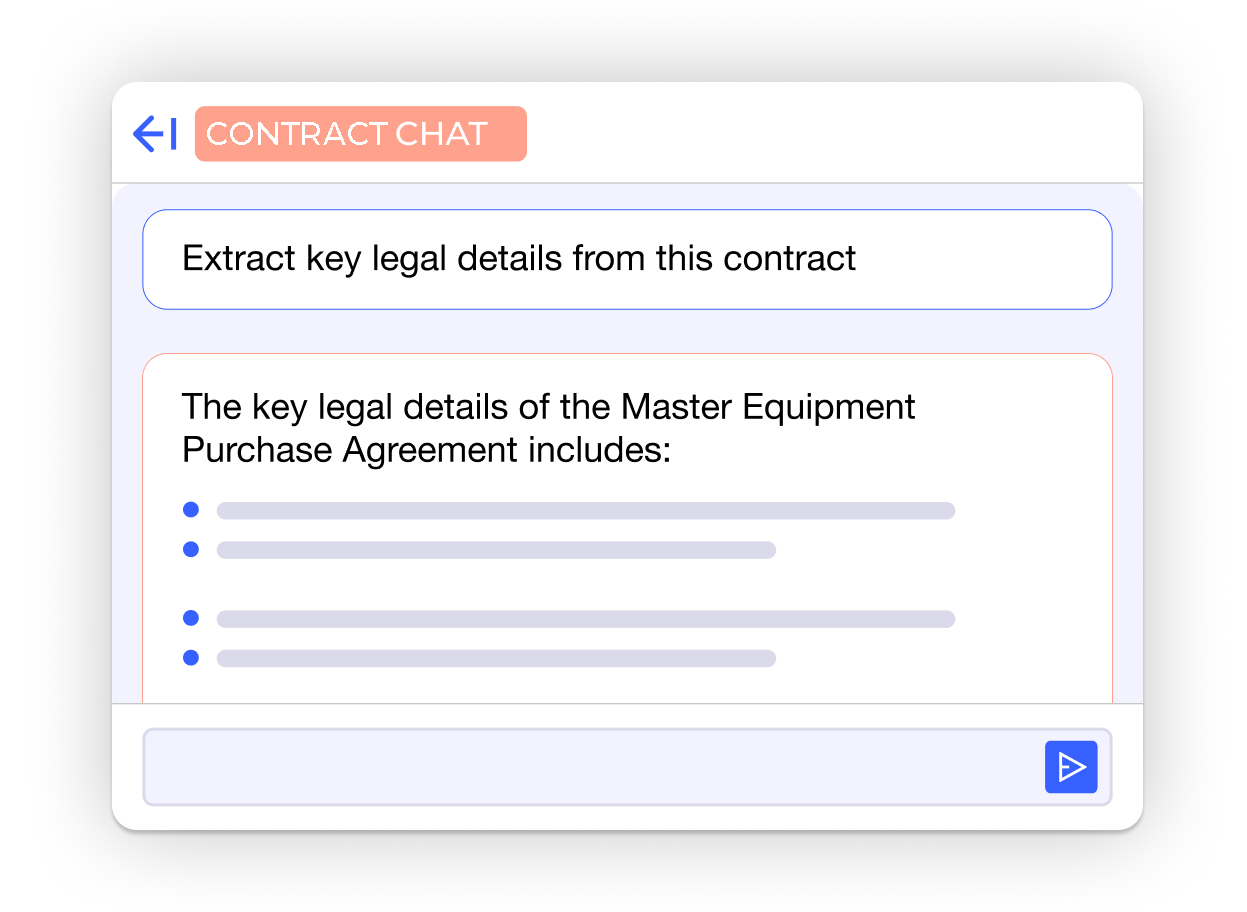Click the fourth blue bullet point
Image resolution: width=1247 pixels, height=912 pixels.
(x=191, y=657)
